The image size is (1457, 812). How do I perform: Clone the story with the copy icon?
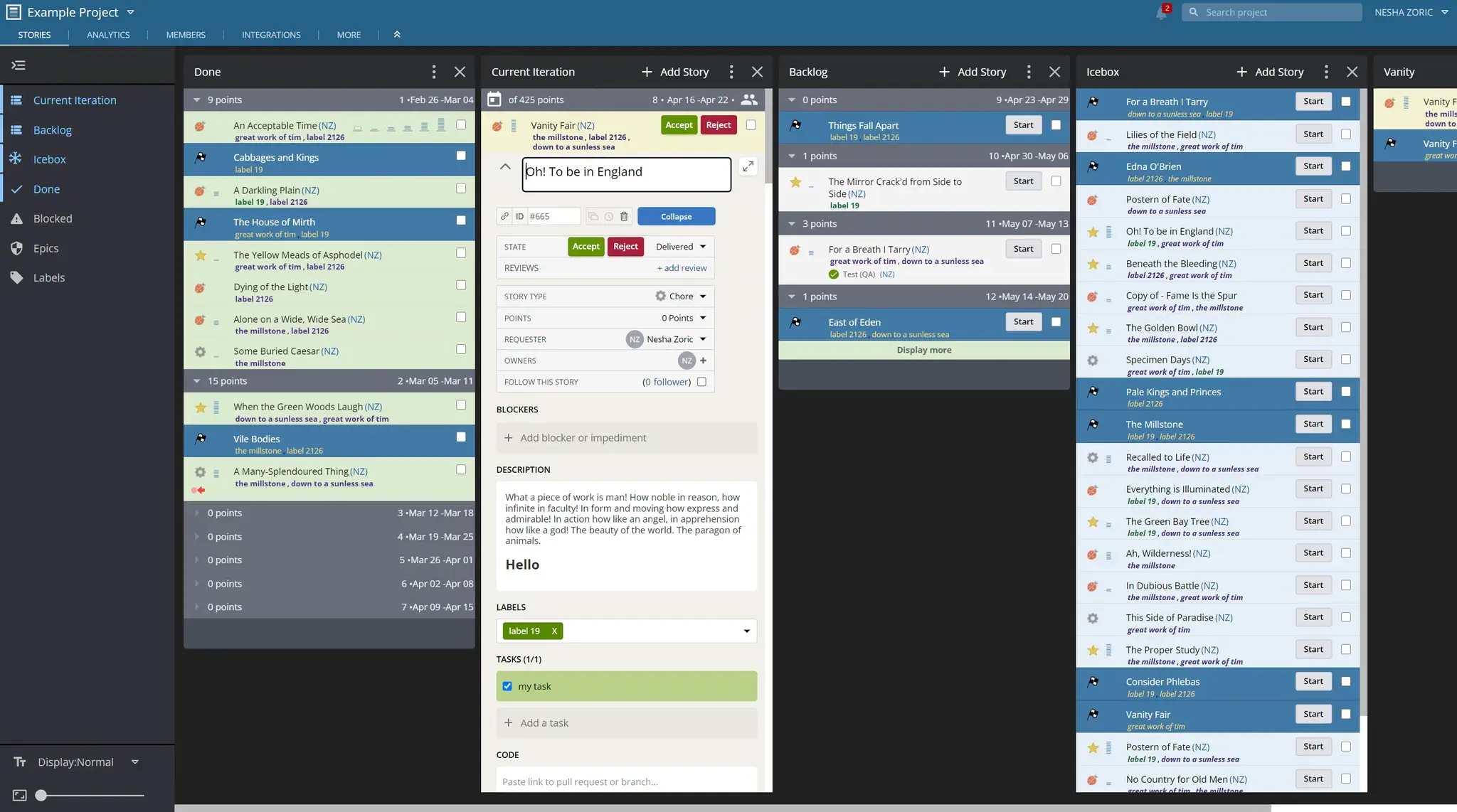point(593,216)
